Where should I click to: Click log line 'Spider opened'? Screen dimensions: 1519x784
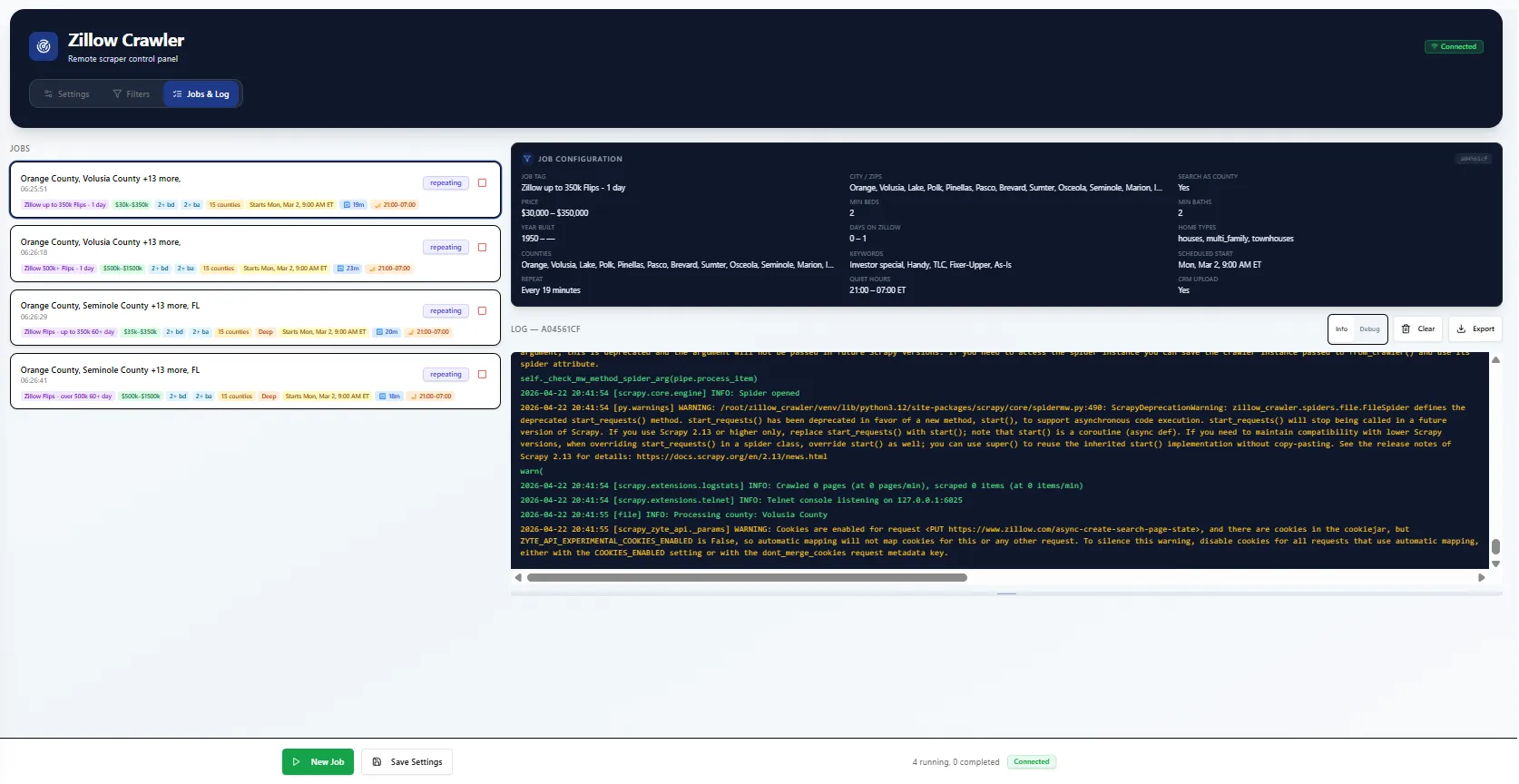tap(660, 393)
